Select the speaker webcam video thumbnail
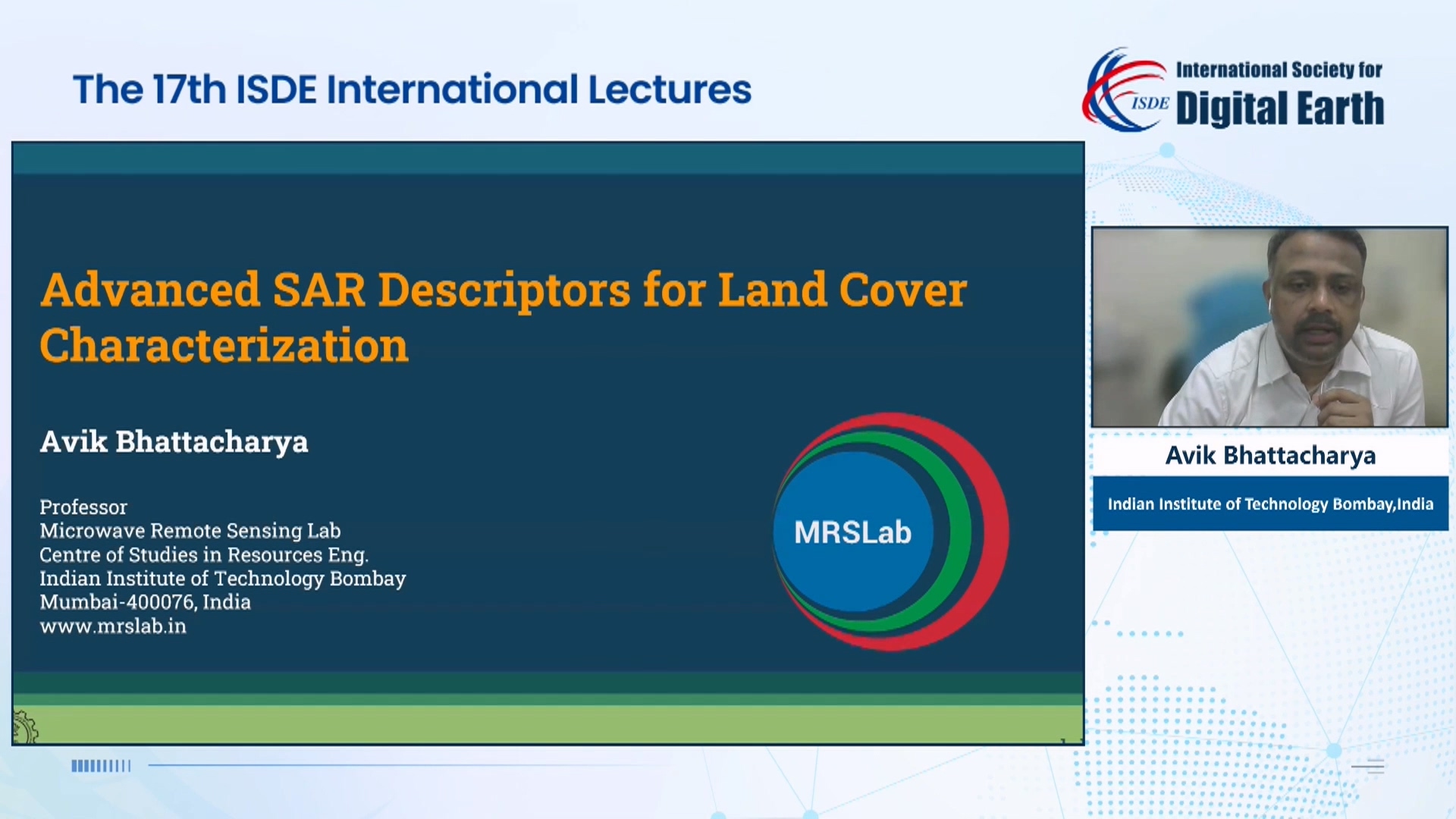The height and width of the screenshot is (819, 1456). (1270, 327)
